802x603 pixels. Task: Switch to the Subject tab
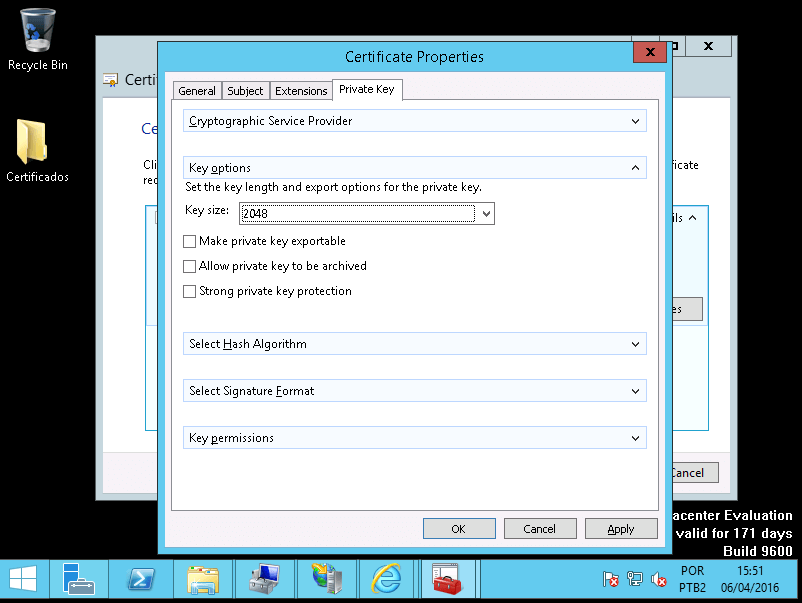(x=245, y=91)
